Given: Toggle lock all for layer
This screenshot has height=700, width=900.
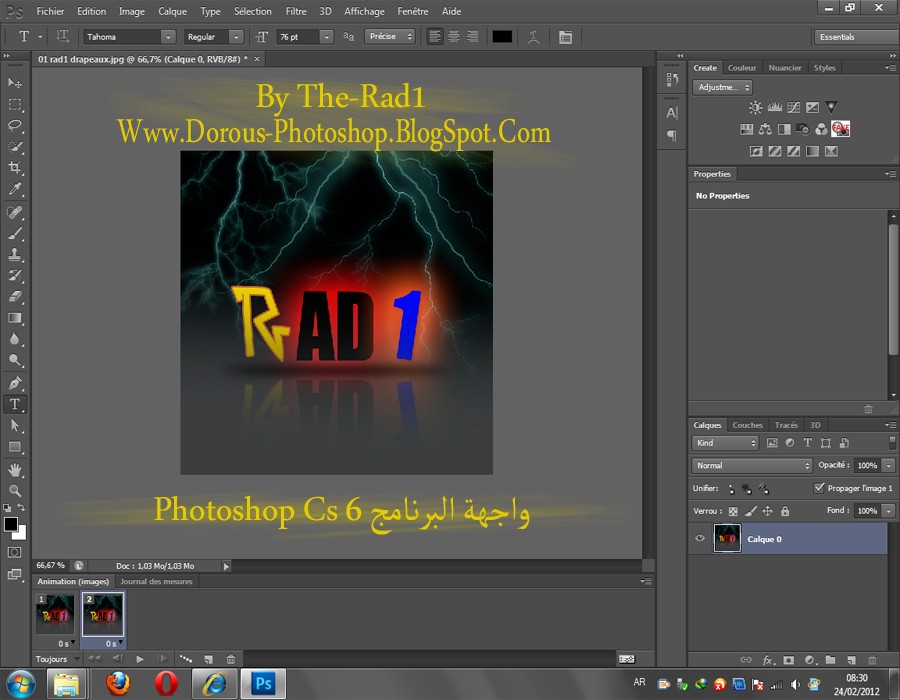Looking at the screenshot, I should tap(785, 511).
